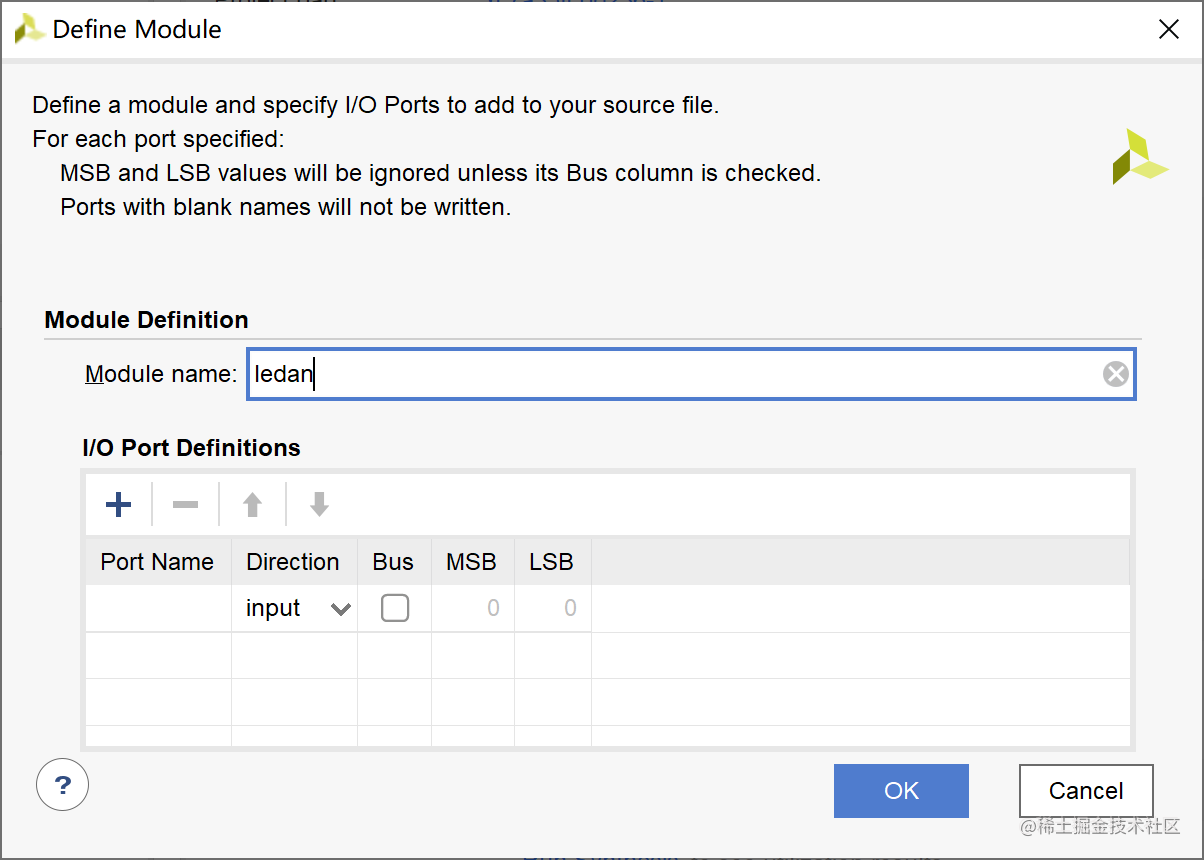
Task: Clear the Module name field
Action: point(1115,374)
